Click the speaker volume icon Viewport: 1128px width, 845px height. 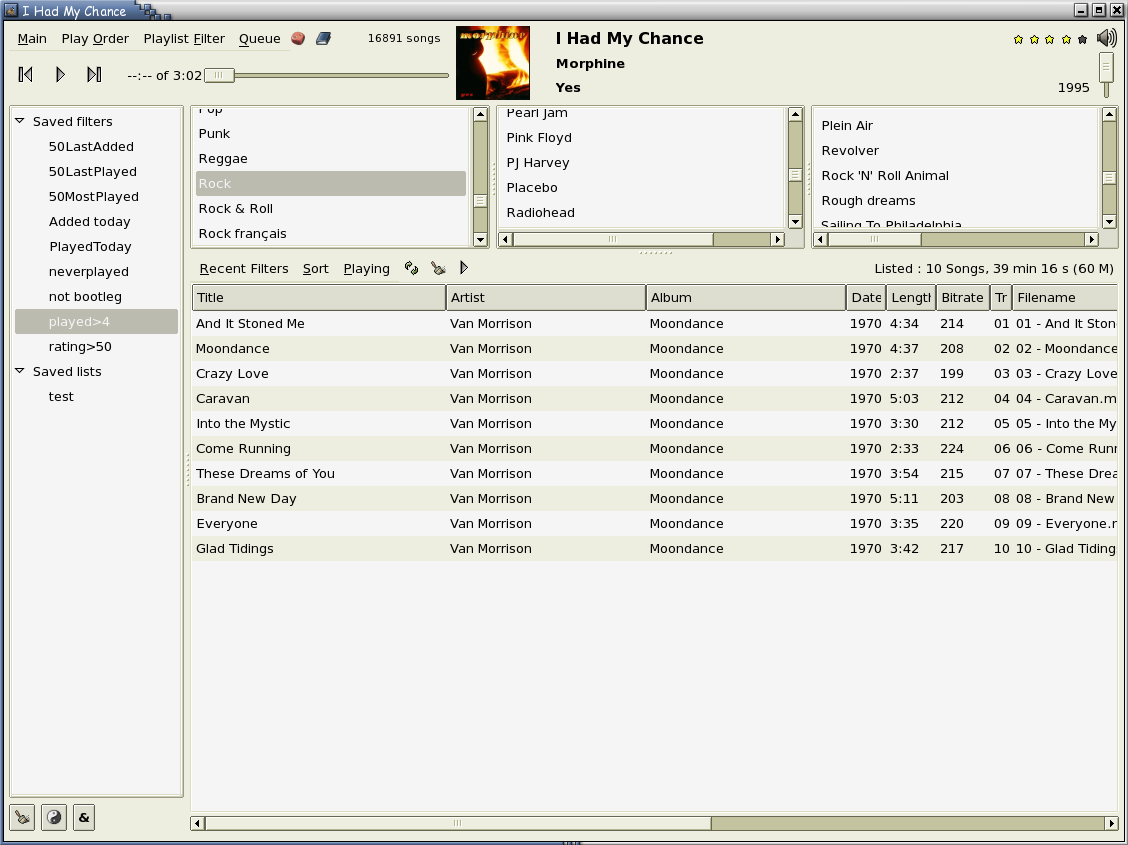click(1106, 39)
